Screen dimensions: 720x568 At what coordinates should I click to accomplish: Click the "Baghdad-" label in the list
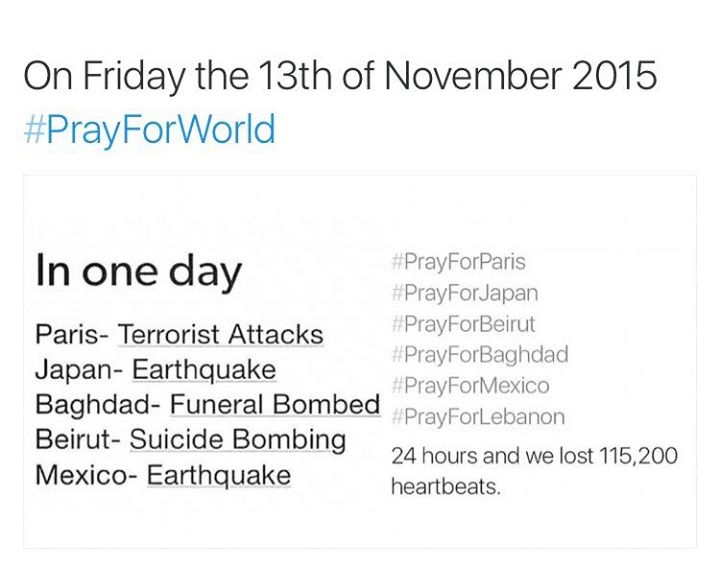98,405
